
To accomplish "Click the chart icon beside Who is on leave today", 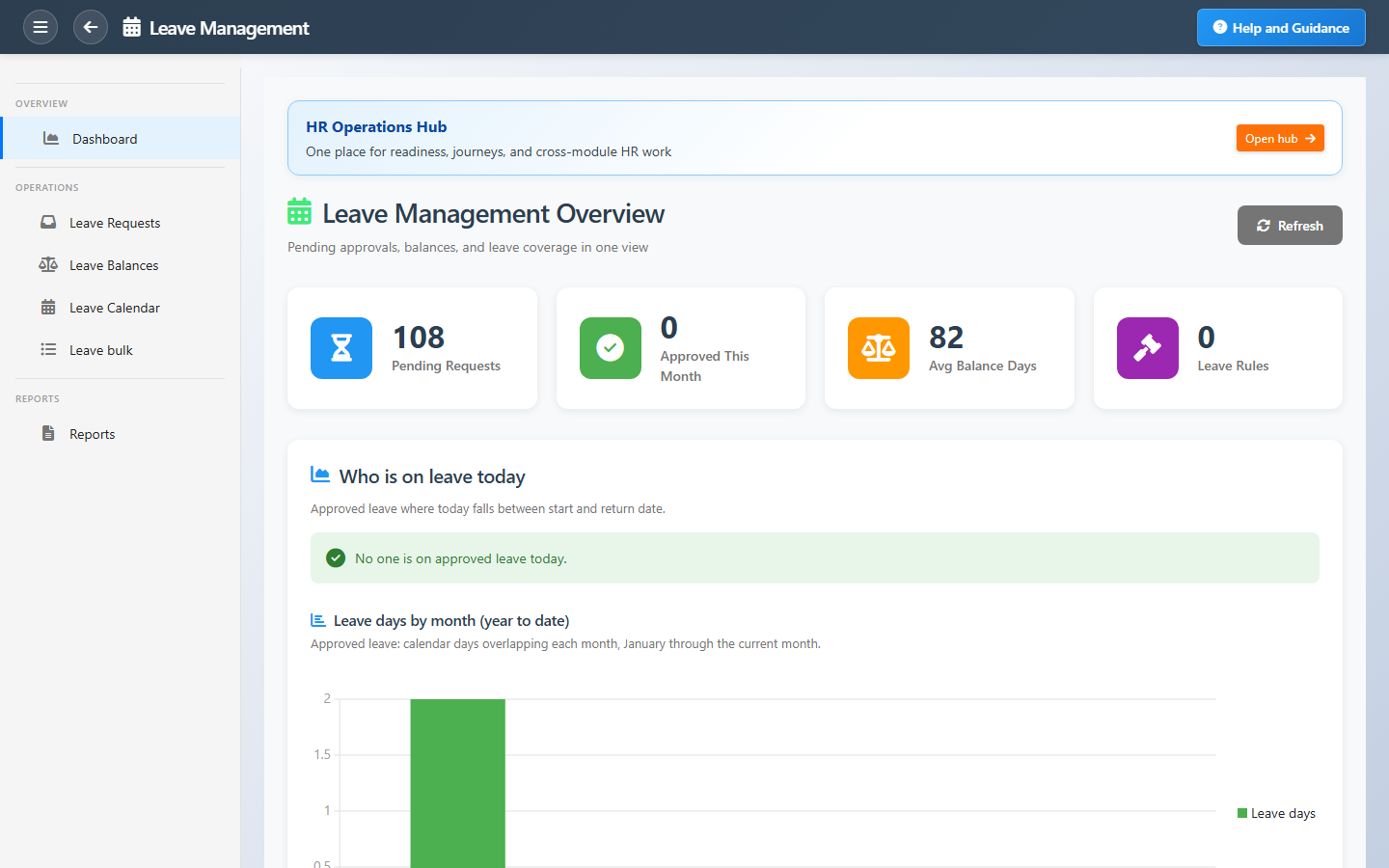I will tap(320, 474).
